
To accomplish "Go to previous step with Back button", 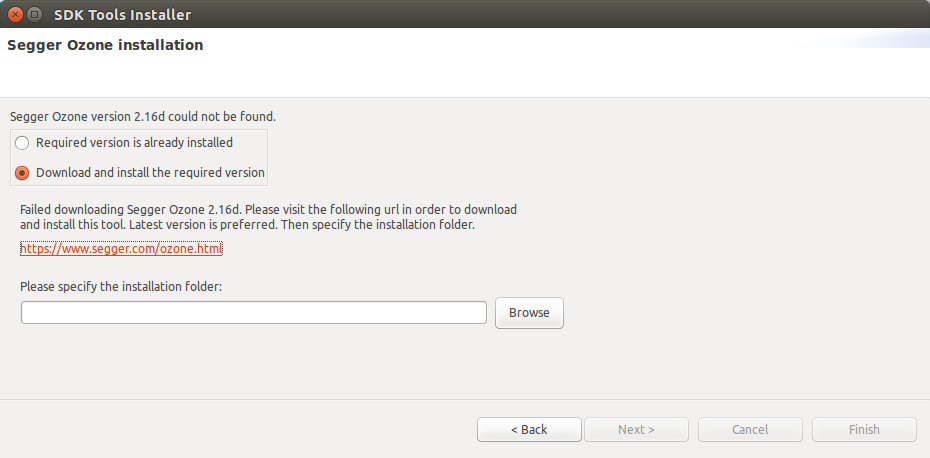I will click(529, 430).
